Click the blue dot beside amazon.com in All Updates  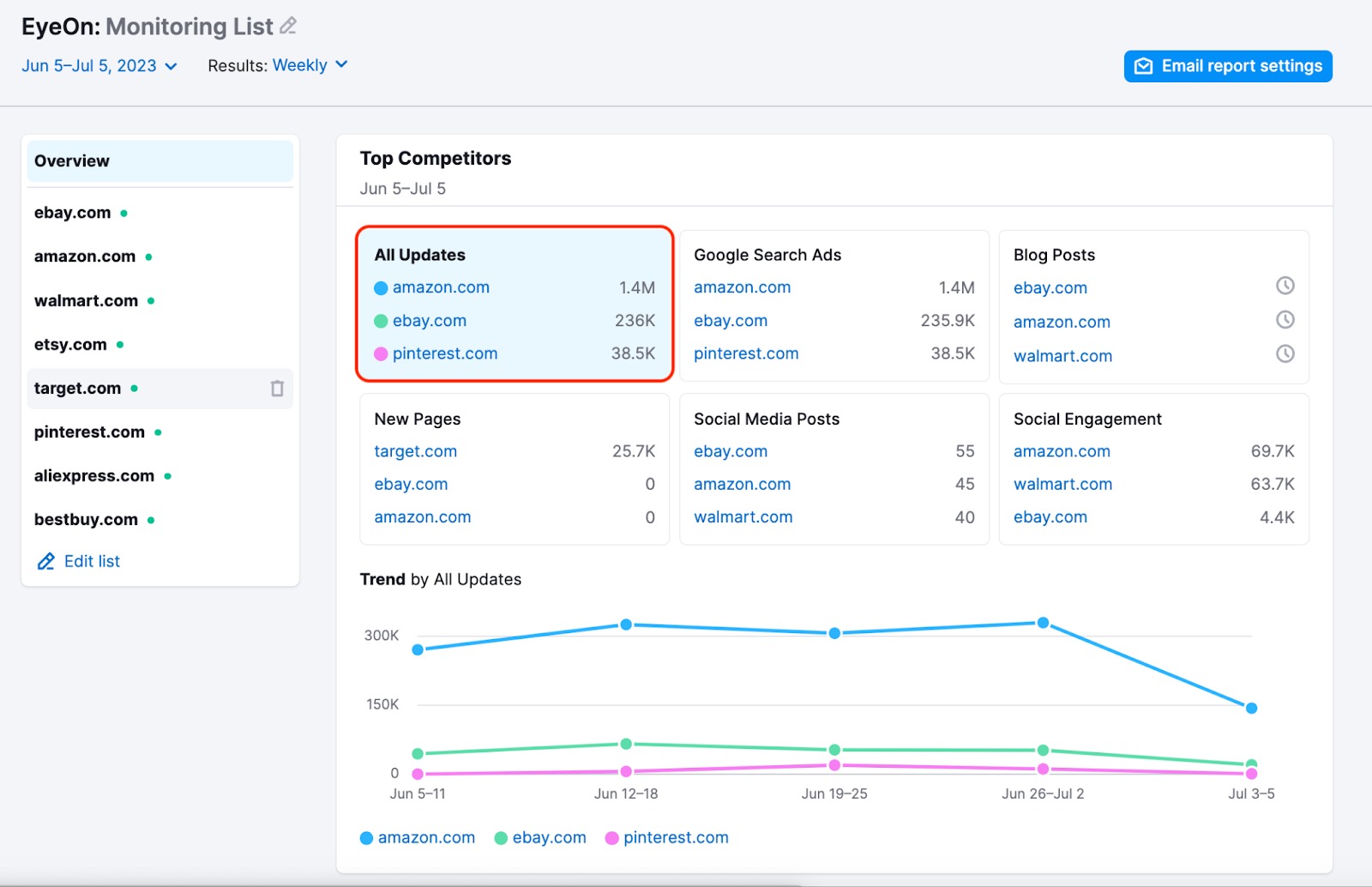(381, 288)
